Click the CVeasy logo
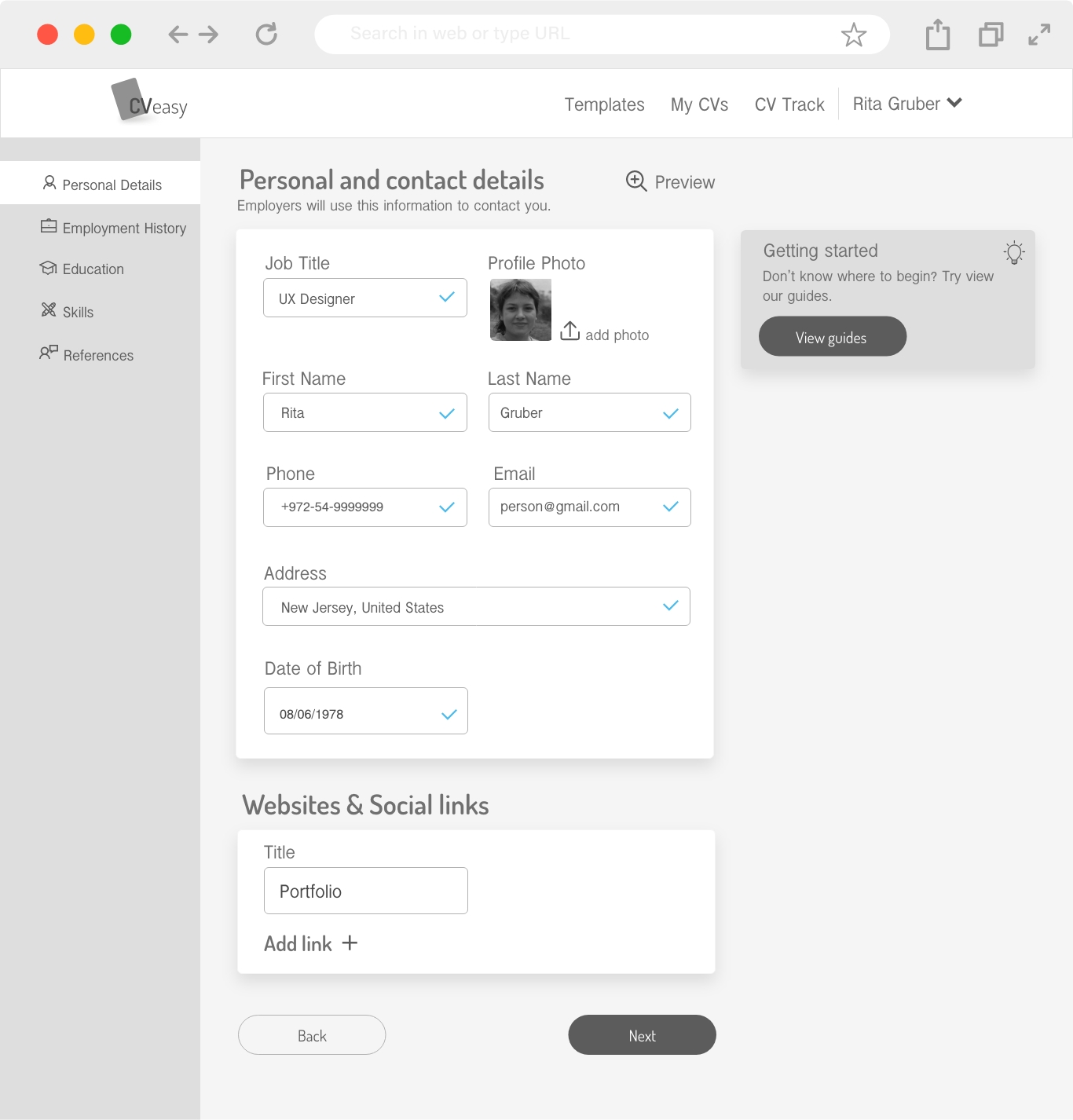The width and height of the screenshot is (1073, 1120). pos(149,102)
